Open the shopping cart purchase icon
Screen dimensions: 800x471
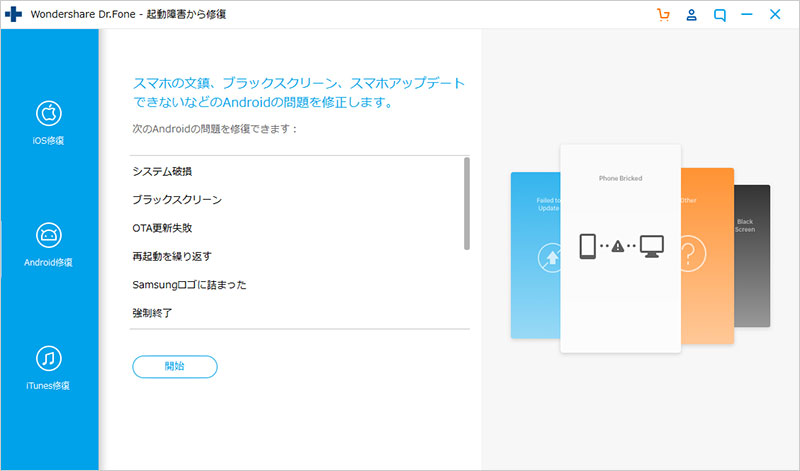(663, 15)
